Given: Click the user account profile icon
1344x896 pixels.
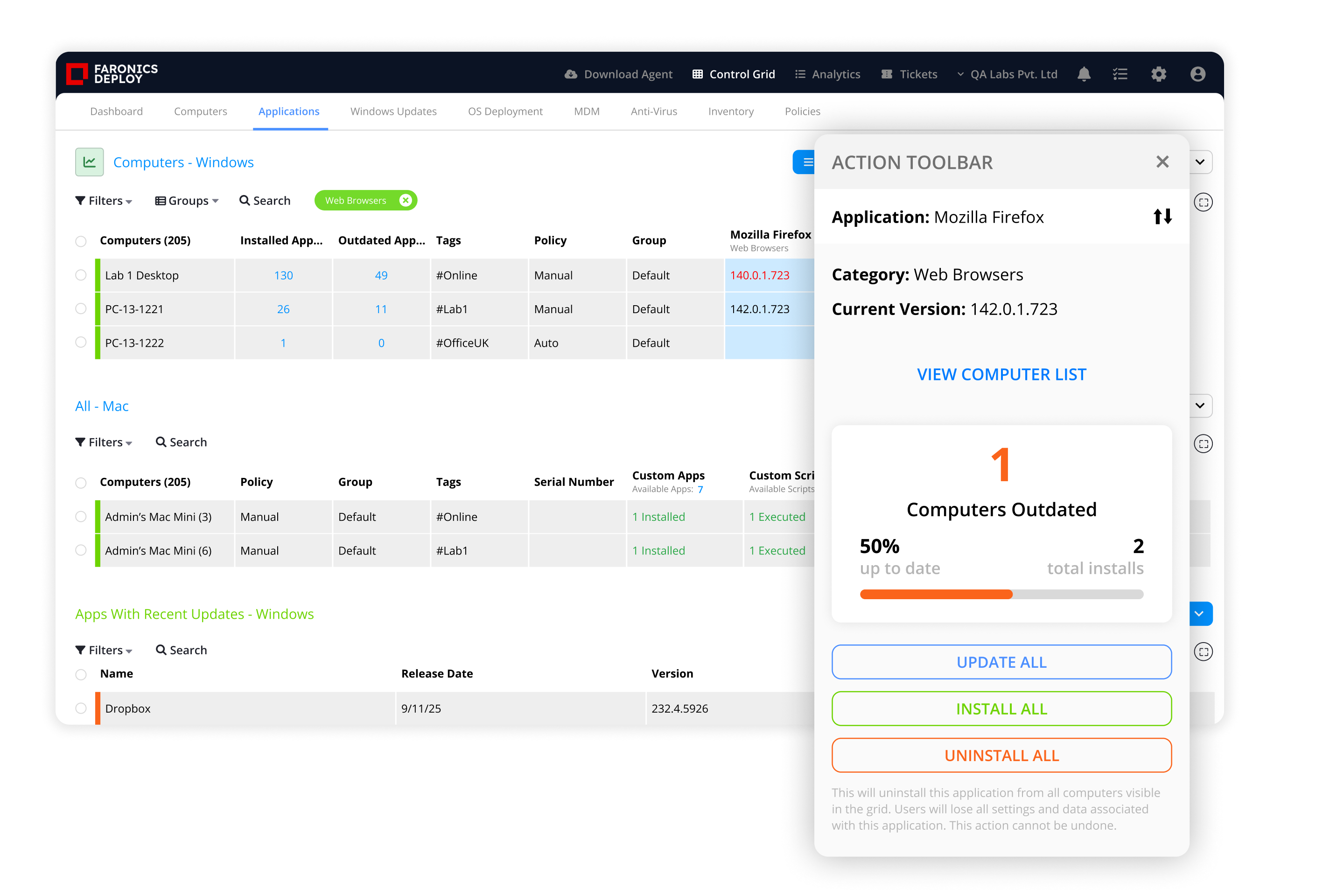Looking at the screenshot, I should point(1198,74).
